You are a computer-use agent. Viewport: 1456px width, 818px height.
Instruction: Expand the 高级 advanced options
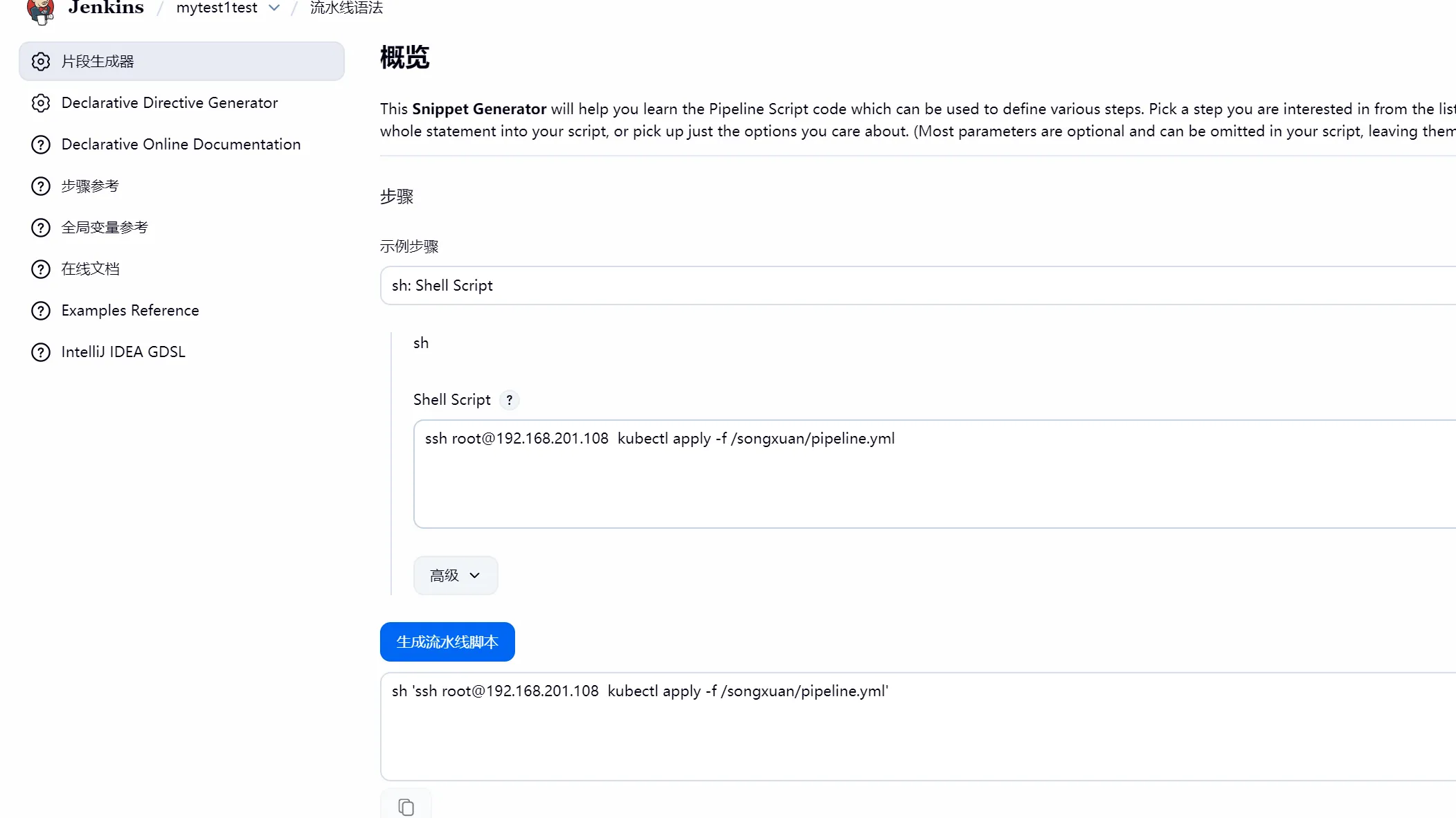(455, 576)
